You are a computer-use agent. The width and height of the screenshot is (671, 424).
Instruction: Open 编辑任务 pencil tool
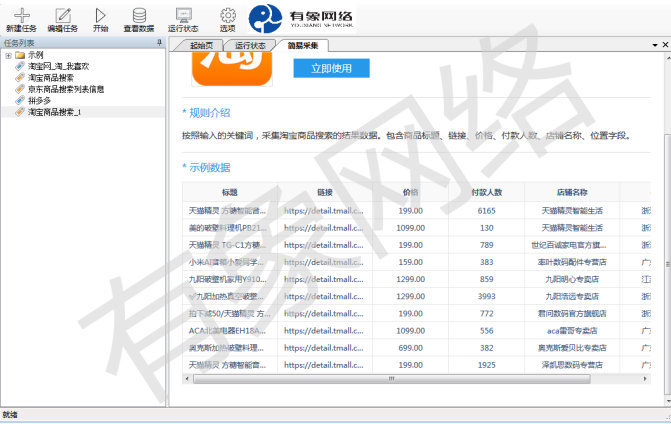(63, 16)
